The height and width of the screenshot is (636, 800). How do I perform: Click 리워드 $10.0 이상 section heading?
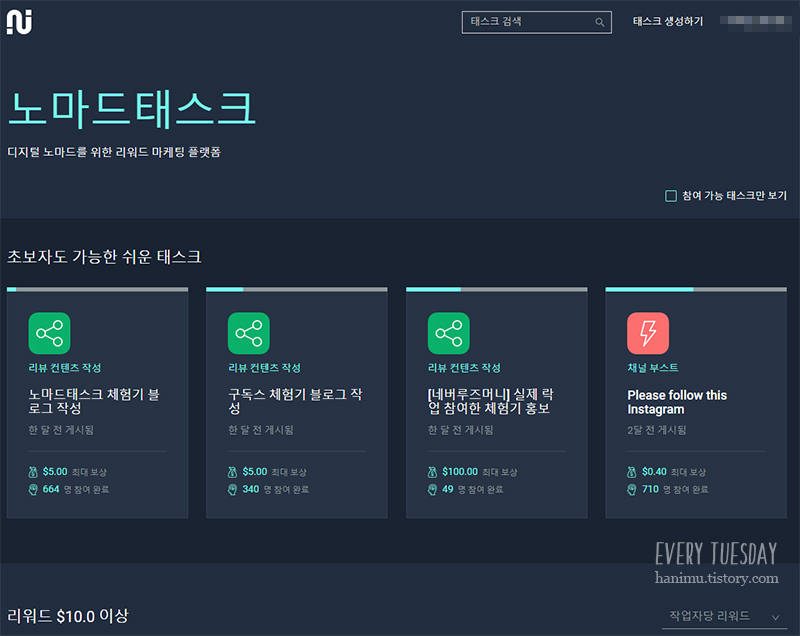[x=68, y=616]
